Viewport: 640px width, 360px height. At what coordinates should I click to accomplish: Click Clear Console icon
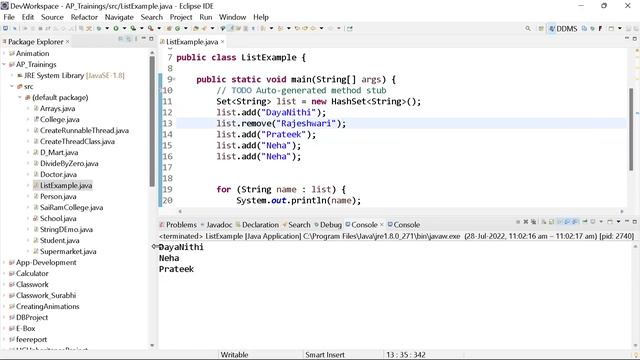pos(544,222)
